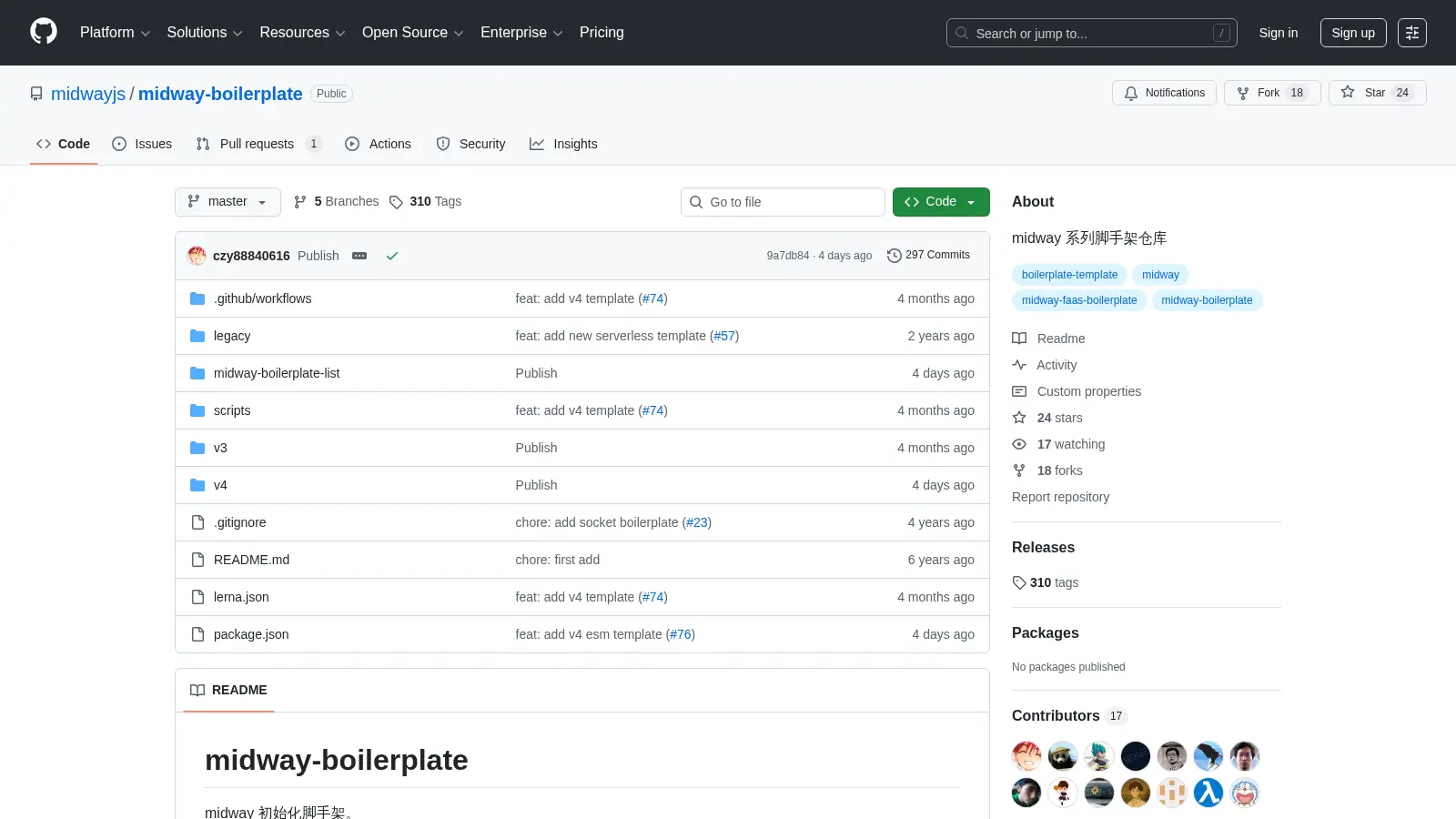Click the Notifications bell button

coord(1164,93)
